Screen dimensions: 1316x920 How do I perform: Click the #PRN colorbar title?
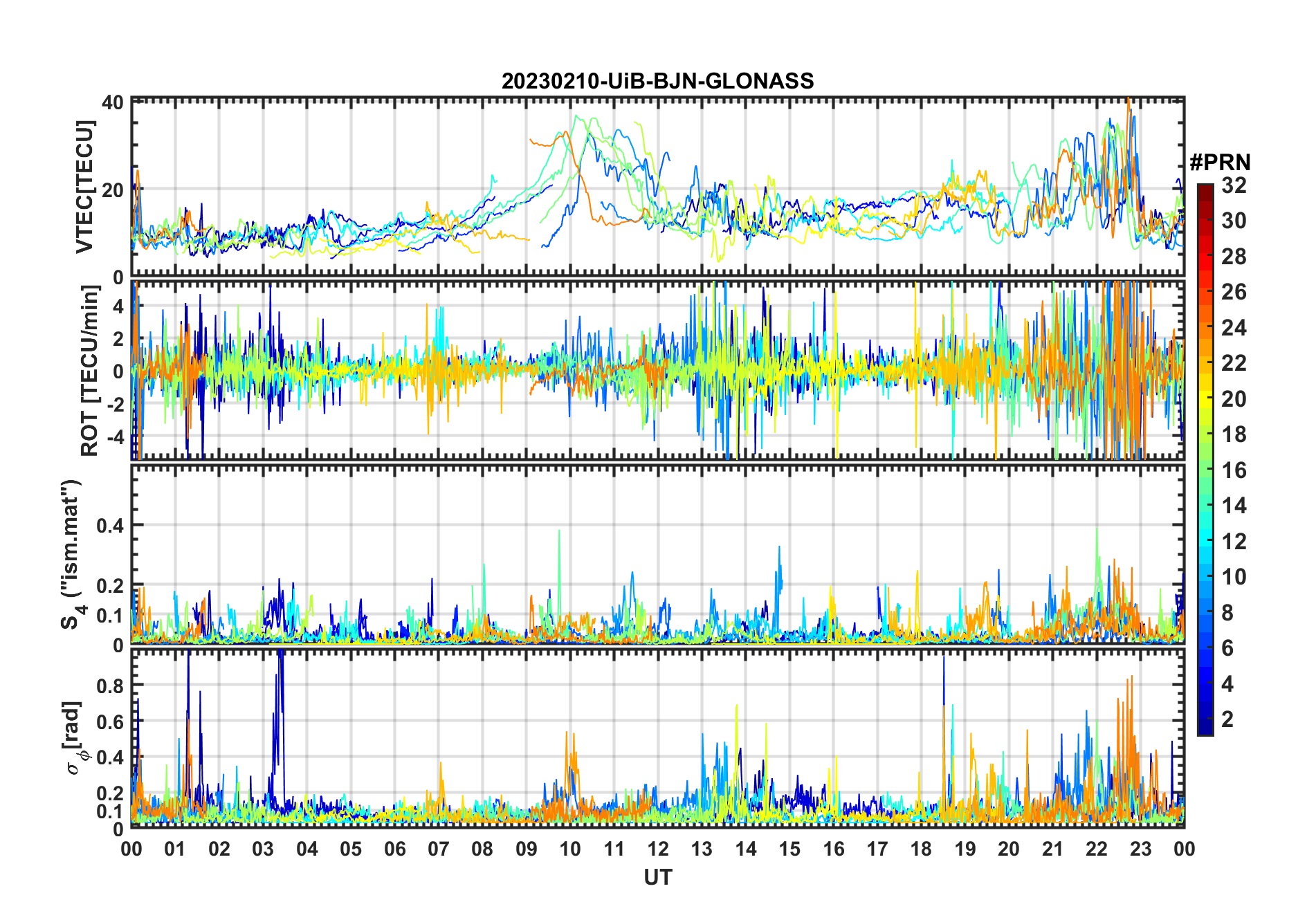coord(1220,163)
